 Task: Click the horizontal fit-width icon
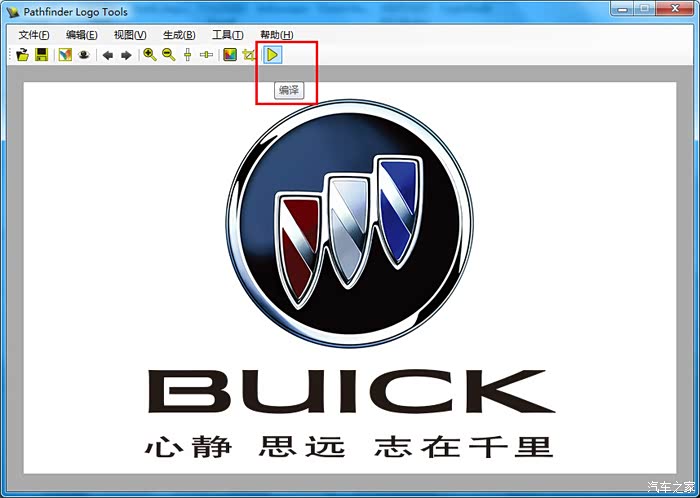pos(206,55)
